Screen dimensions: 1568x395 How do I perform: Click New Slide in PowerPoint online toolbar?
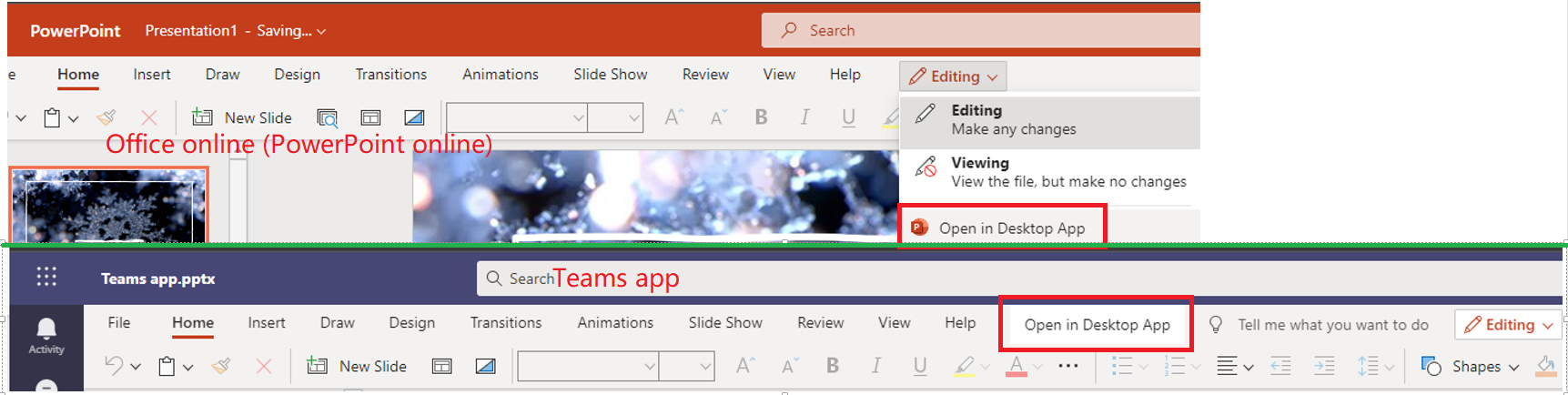pos(242,117)
